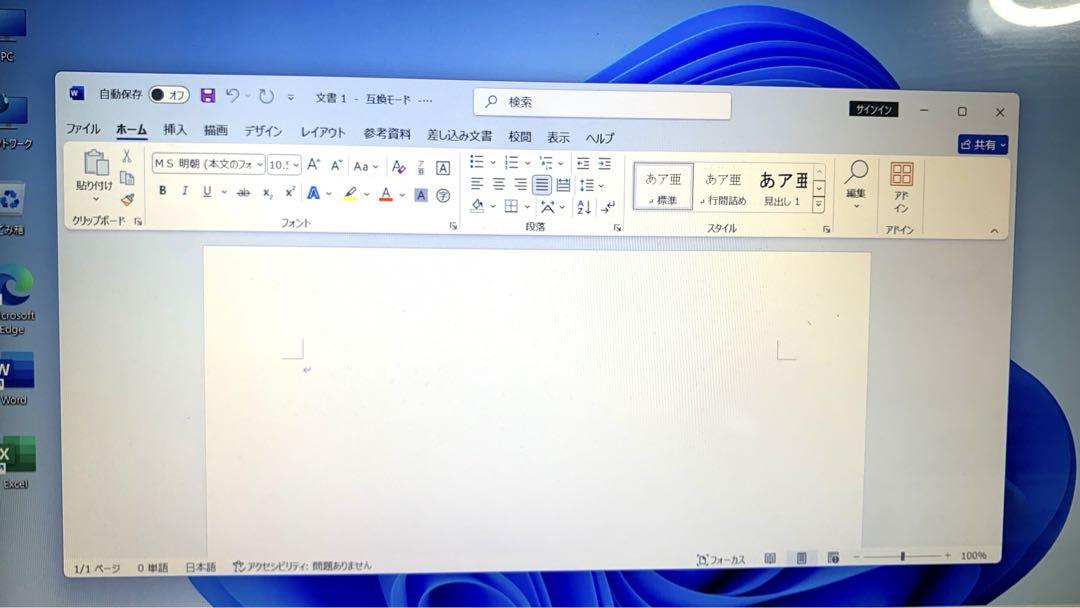Switch to the Layout tab
This screenshot has width=1080, height=608.
tap(322, 133)
